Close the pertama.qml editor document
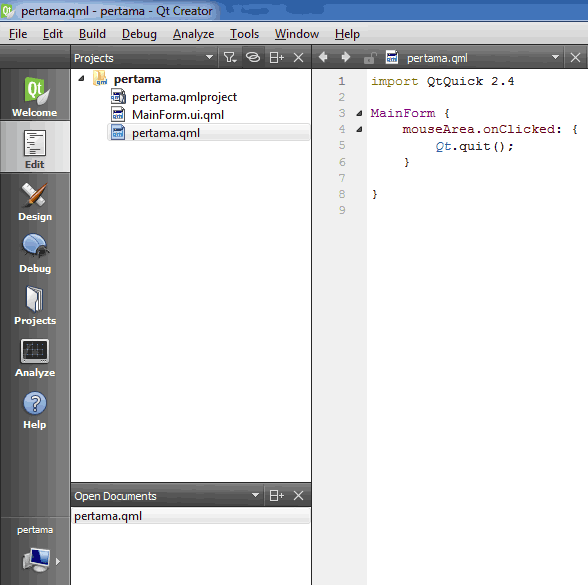 (x=575, y=58)
